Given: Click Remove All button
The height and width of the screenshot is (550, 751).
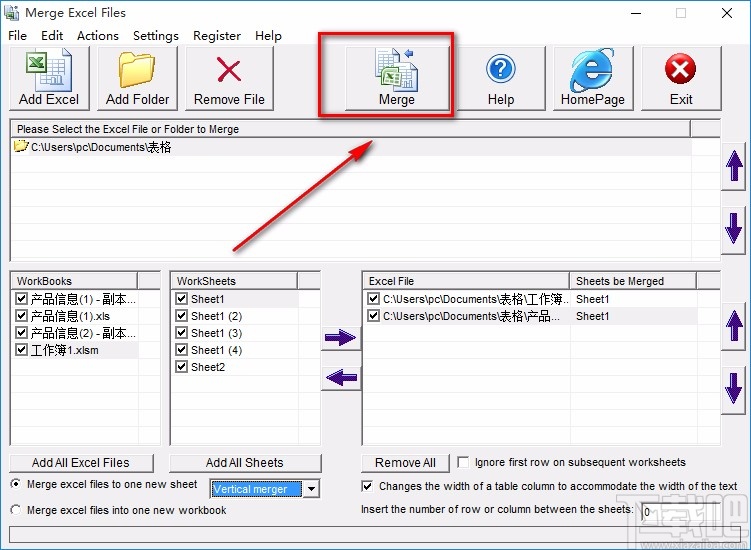Looking at the screenshot, I should 405,463.
